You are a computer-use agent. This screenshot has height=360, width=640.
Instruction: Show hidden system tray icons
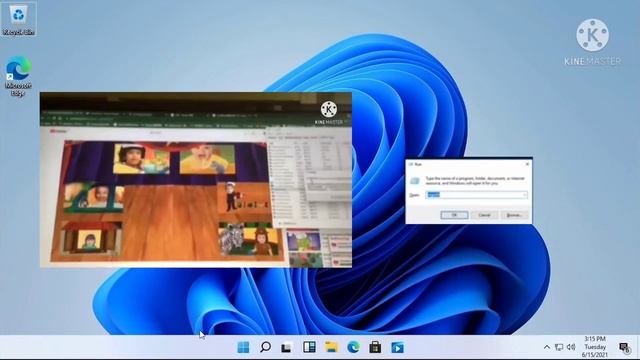tap(547, 347)
